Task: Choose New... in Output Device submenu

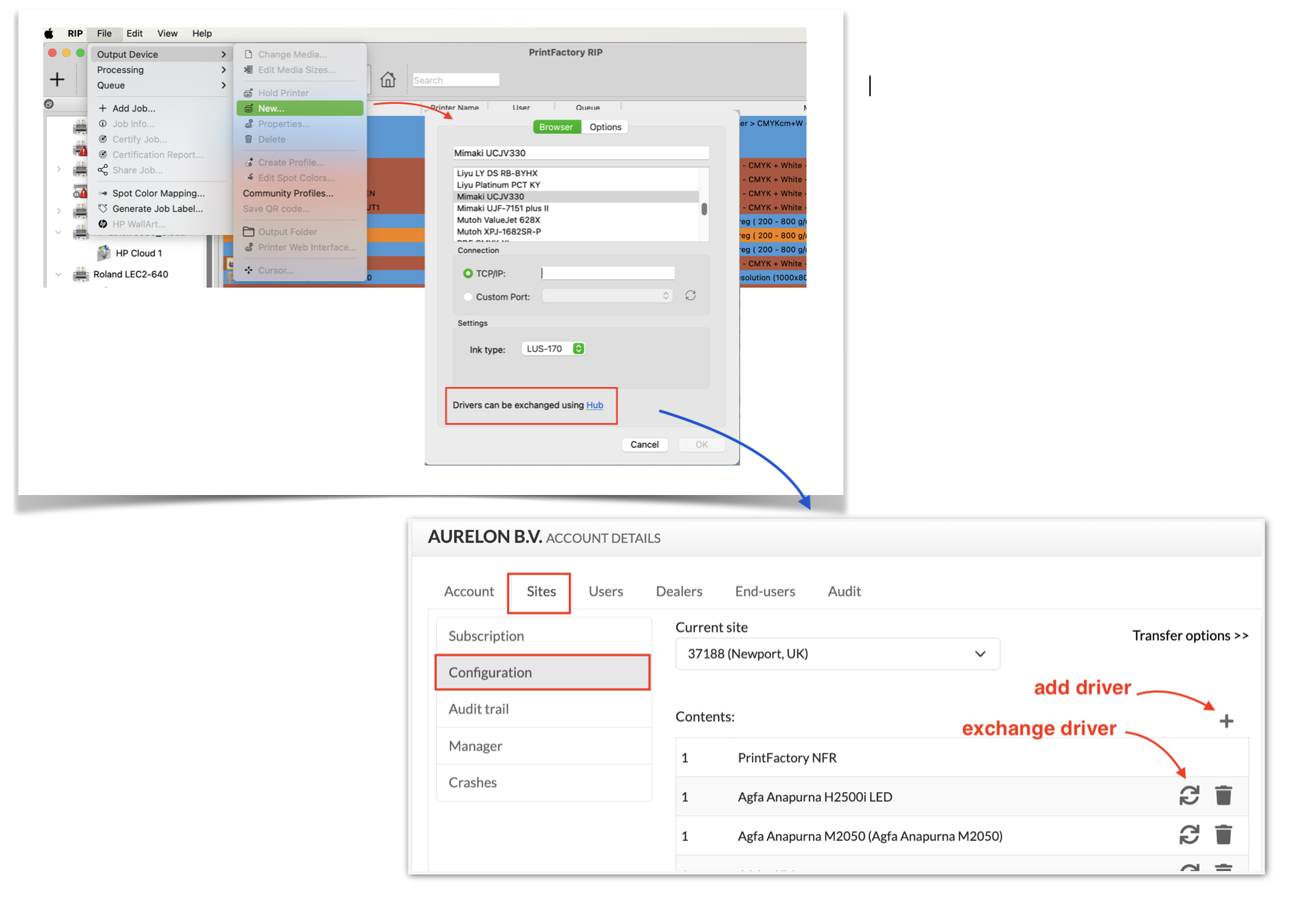Action: click(x=300, y=108)
